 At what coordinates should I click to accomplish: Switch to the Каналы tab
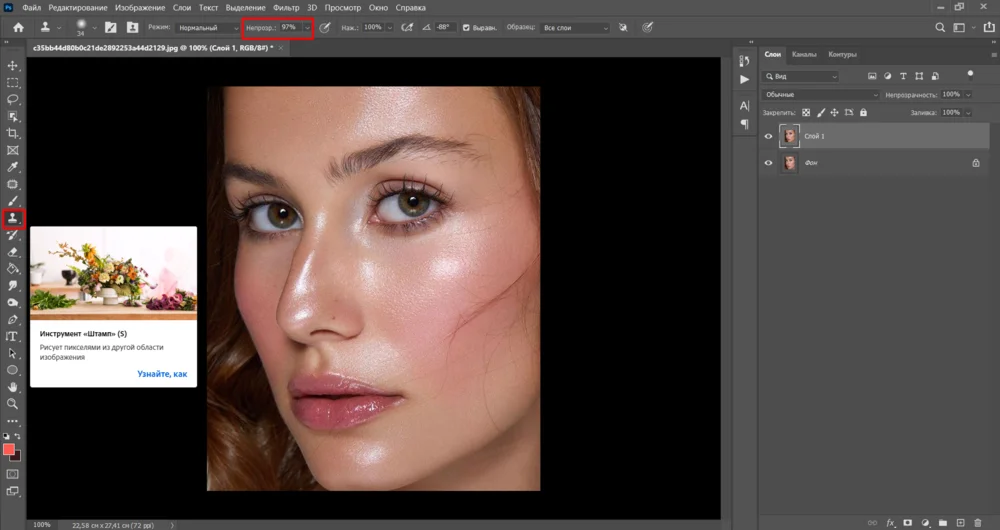coord(804,54)
